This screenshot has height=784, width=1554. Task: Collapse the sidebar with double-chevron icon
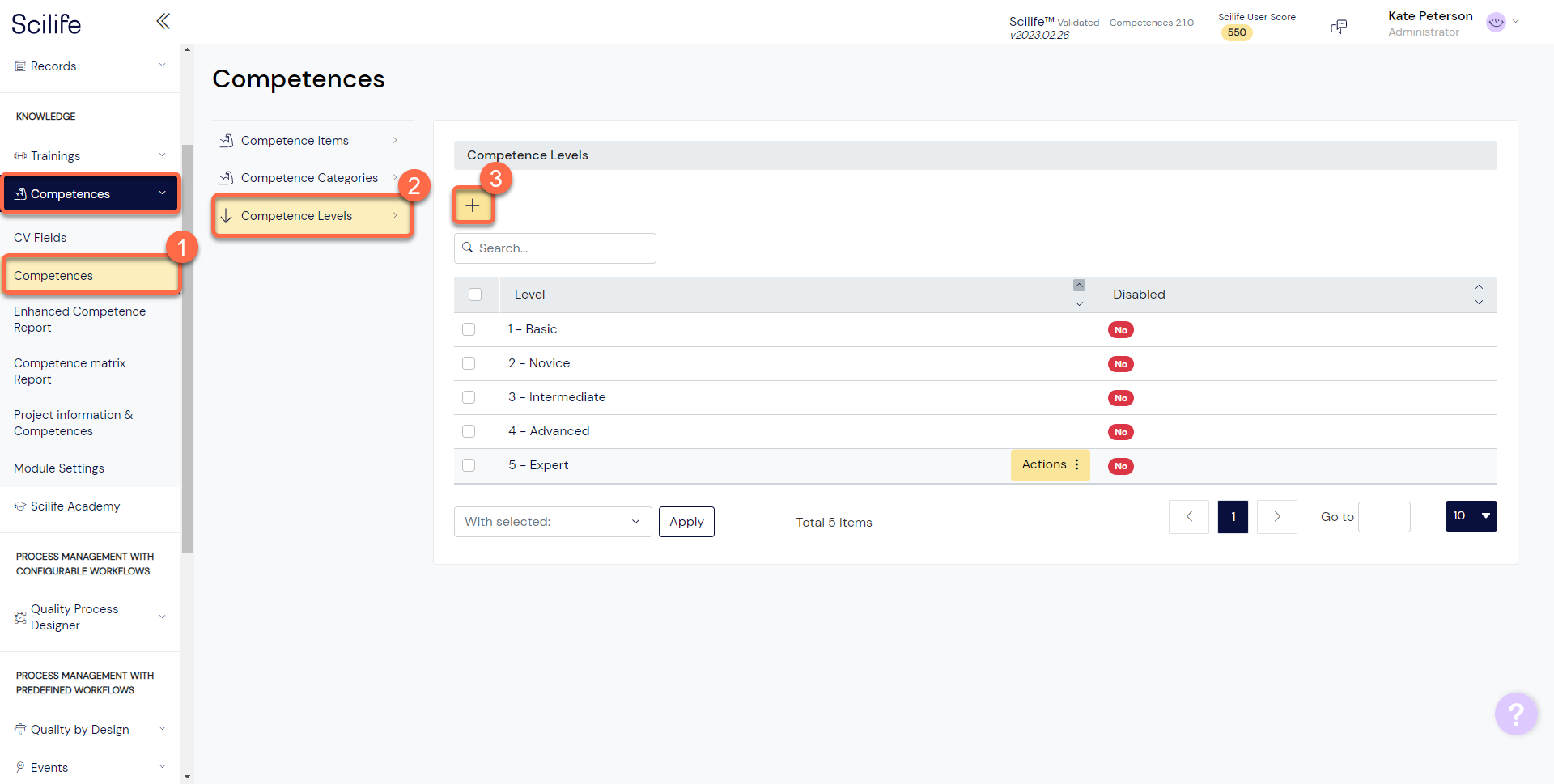[x=163, y=21]
